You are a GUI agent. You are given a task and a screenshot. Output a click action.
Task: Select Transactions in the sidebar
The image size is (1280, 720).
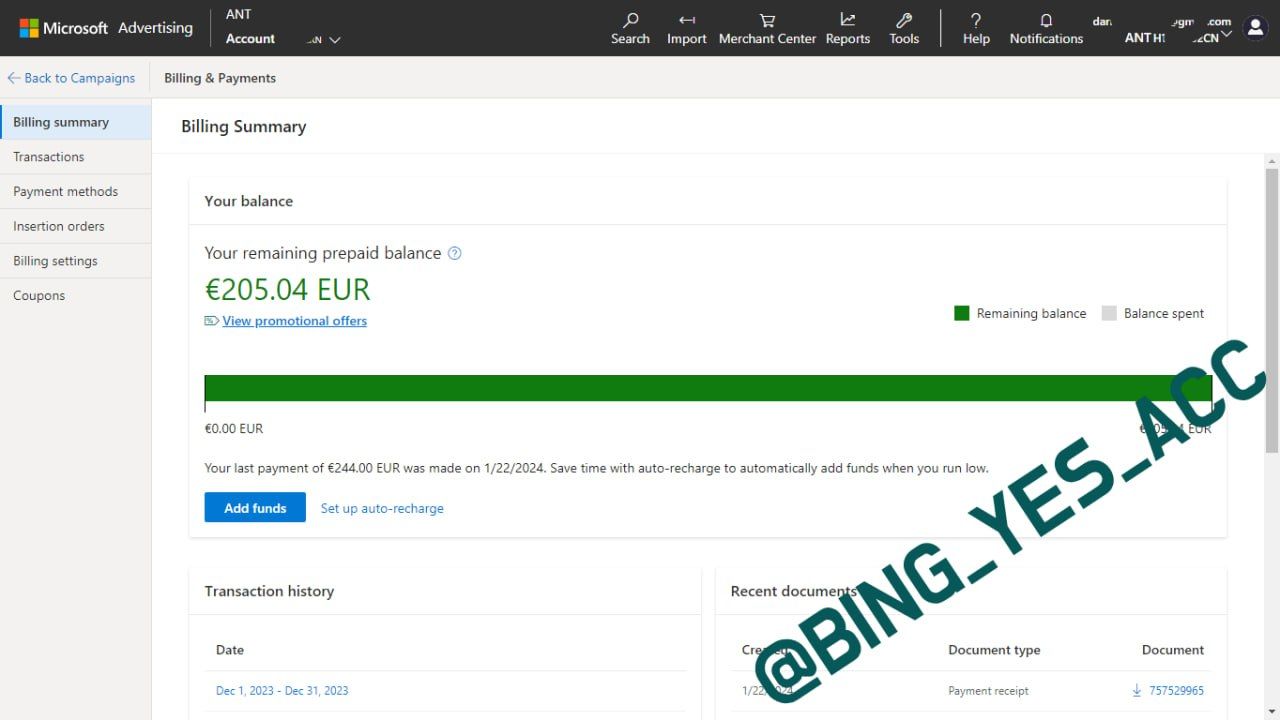pyautogui.click(x=49, y=157)
